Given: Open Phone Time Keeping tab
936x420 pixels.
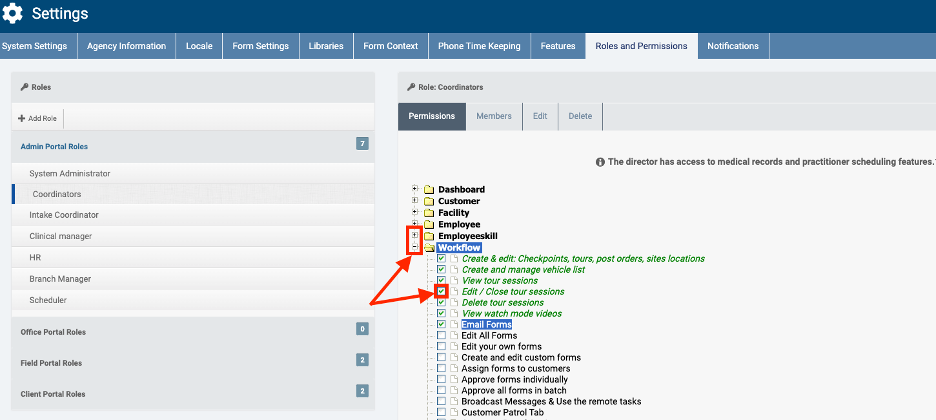Looking at the screenshot, I should tap(479, 46).
